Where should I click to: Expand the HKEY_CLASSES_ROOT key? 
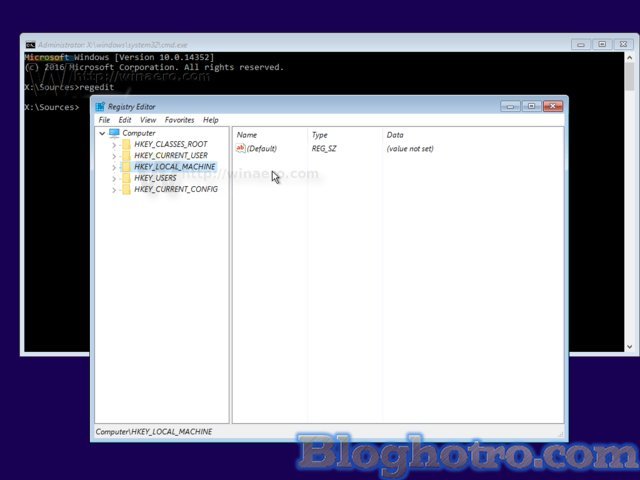(114, 144)
